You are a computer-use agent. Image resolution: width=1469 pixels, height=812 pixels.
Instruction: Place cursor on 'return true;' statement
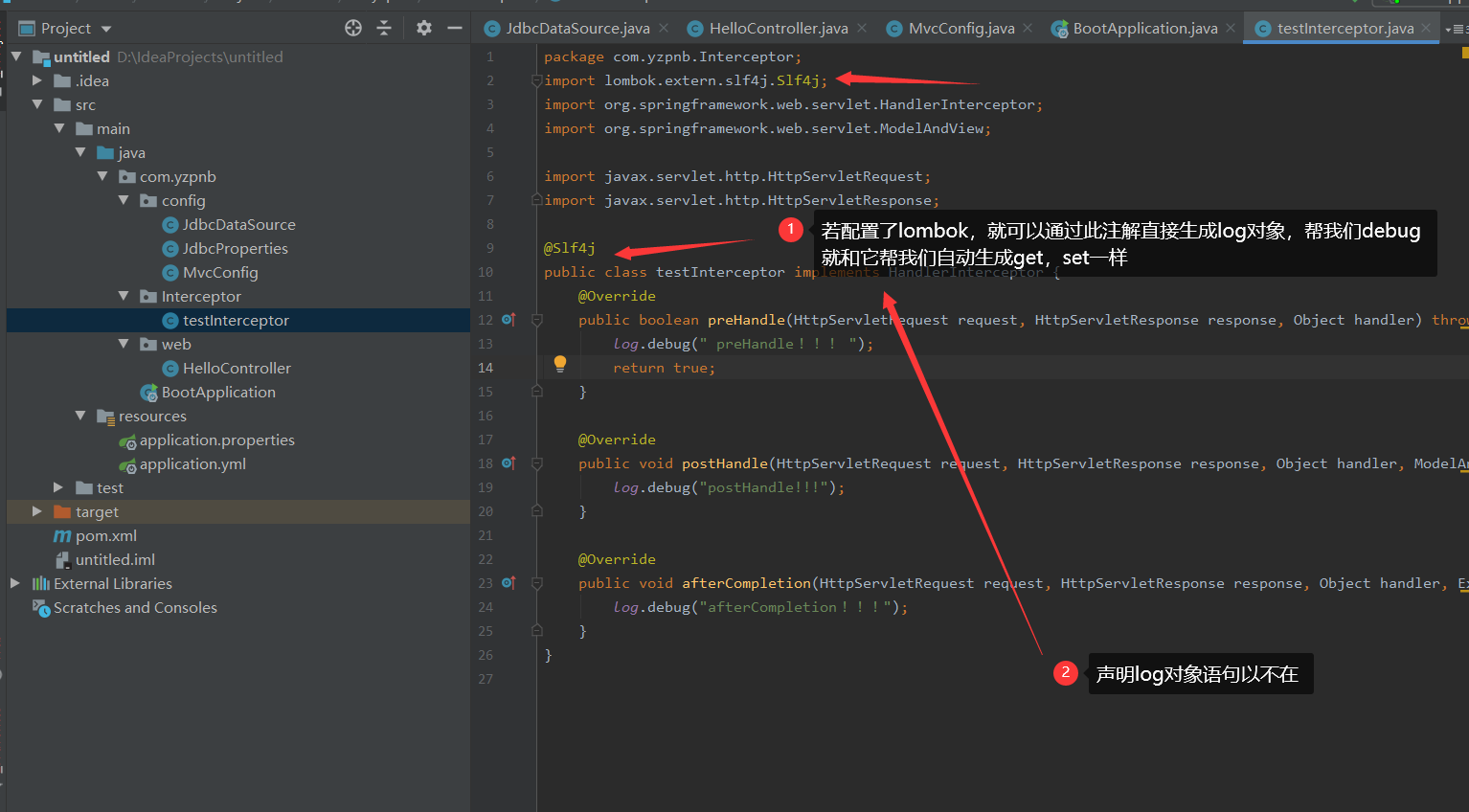click(665, 368)
